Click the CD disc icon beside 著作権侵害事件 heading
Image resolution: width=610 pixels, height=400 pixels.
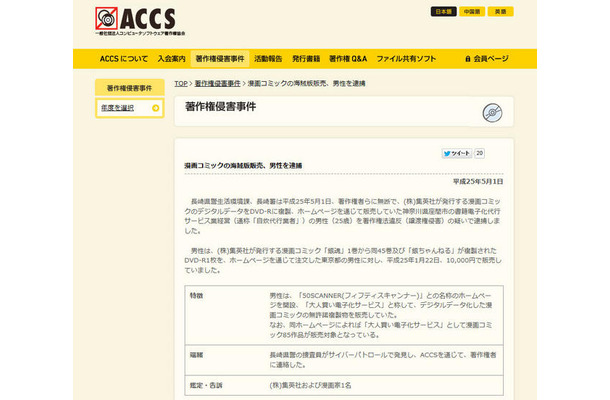point(492,113)
